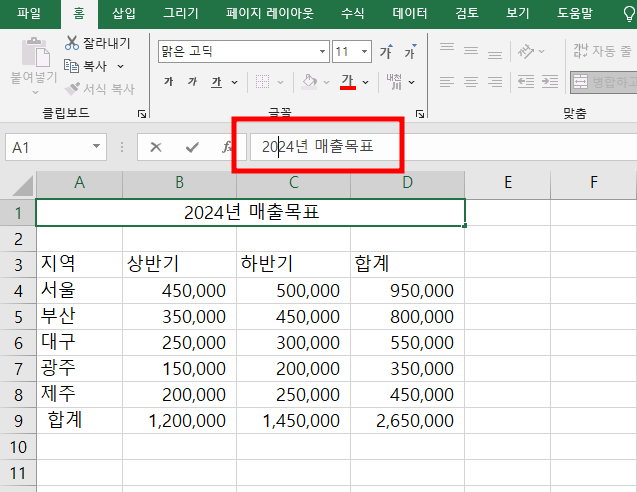Click cell with value 2,650,000
The width and height of the screenshot is (637, 492).
pyautogui.click(x=407, y=421)
